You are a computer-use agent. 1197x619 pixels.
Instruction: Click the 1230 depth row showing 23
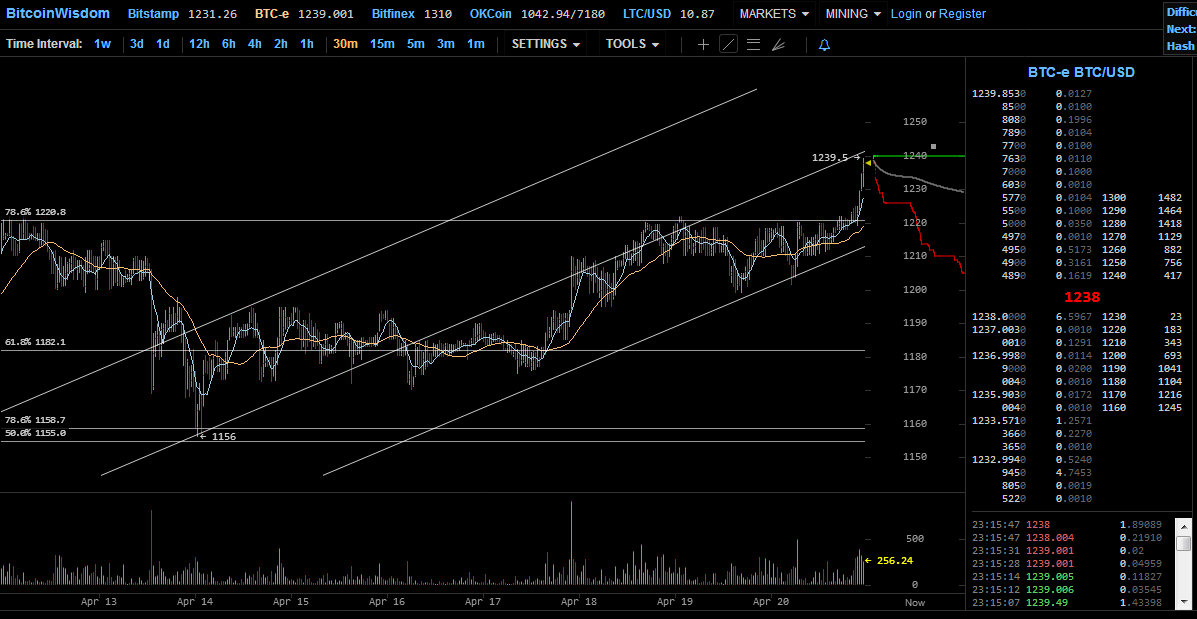[1143, 317]
